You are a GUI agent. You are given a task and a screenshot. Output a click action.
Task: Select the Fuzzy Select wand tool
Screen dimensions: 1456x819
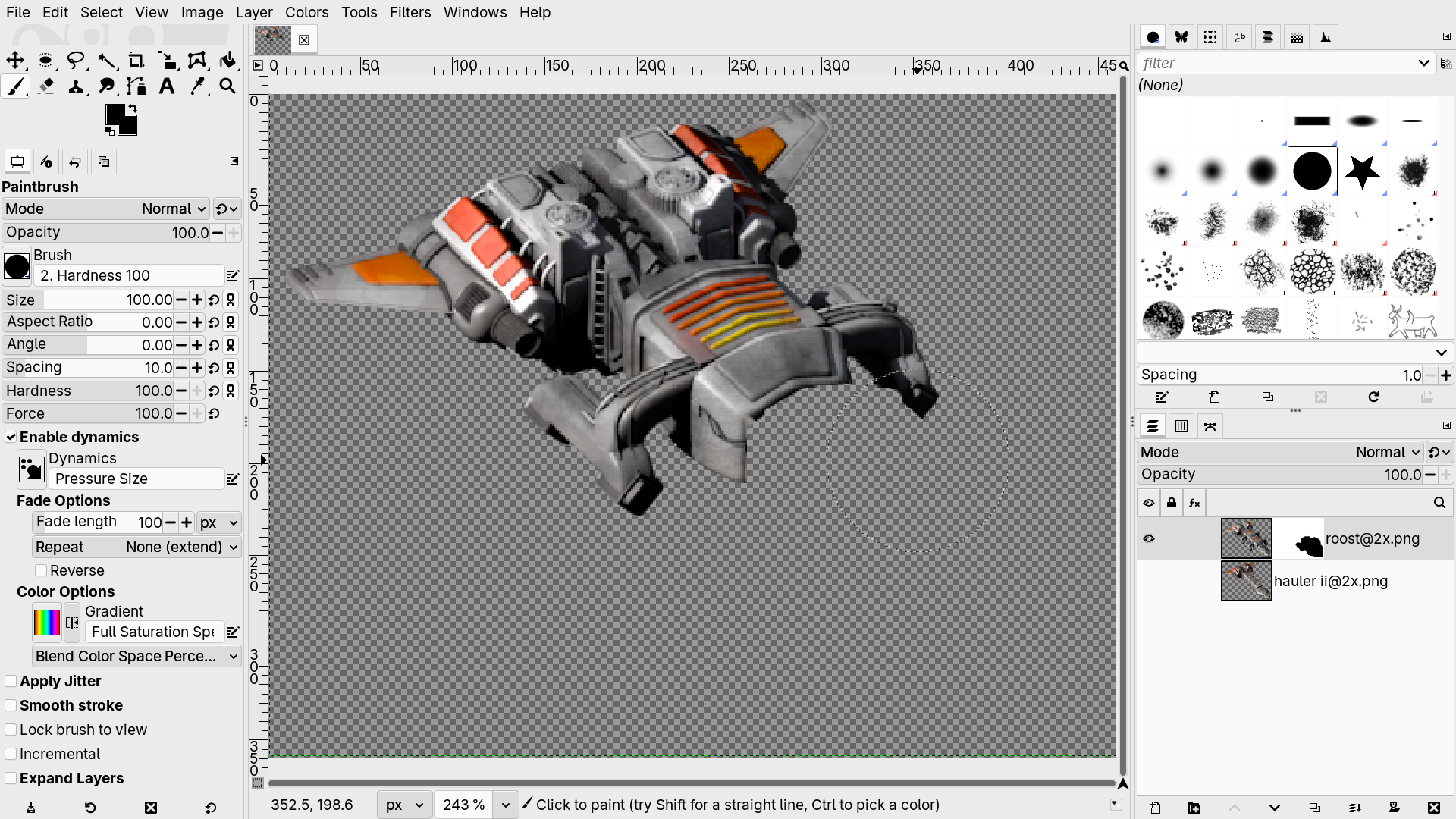point(106,61)
